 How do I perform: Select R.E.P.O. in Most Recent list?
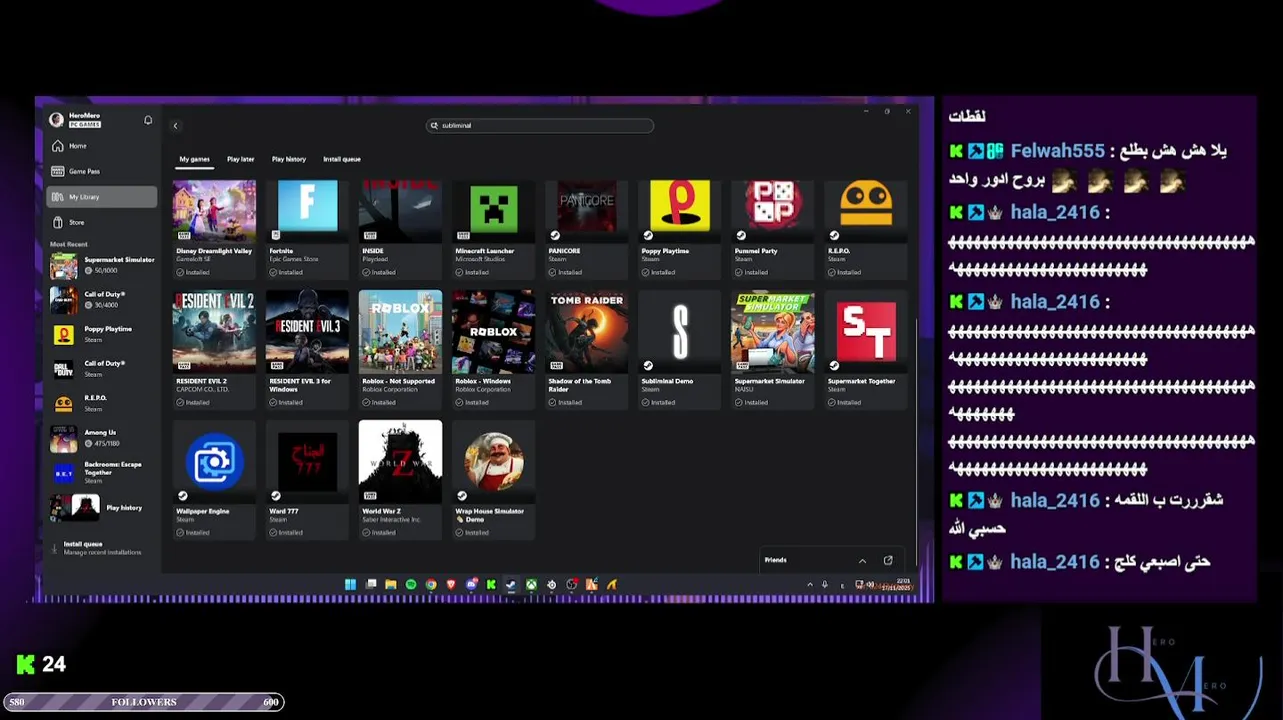[x=102, y=403]
